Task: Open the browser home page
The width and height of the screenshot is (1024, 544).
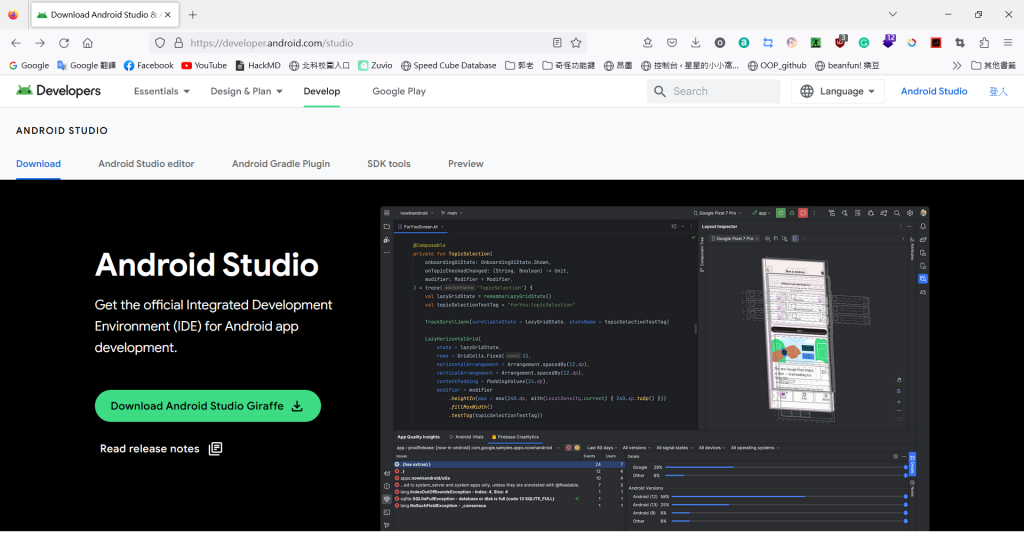Action: click(88, 43)
